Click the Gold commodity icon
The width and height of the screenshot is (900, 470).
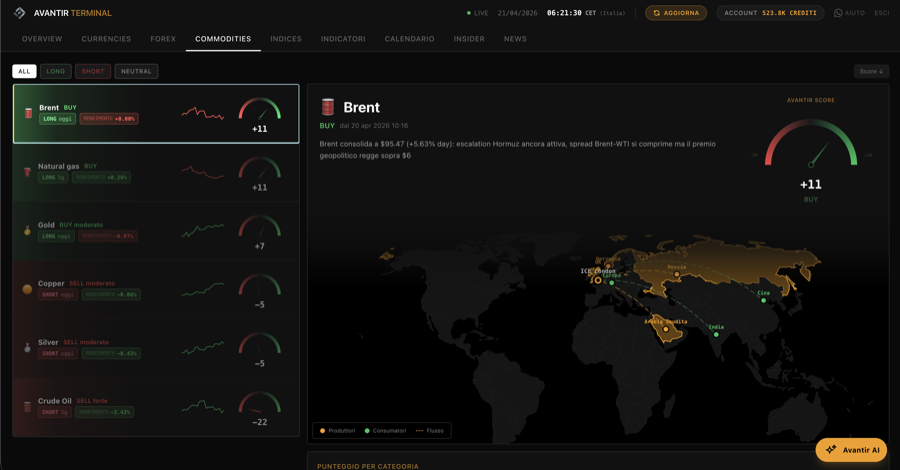[27, 231]
